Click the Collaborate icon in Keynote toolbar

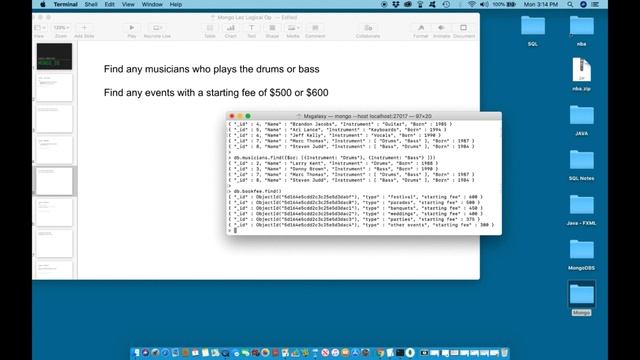click(368, 28)
